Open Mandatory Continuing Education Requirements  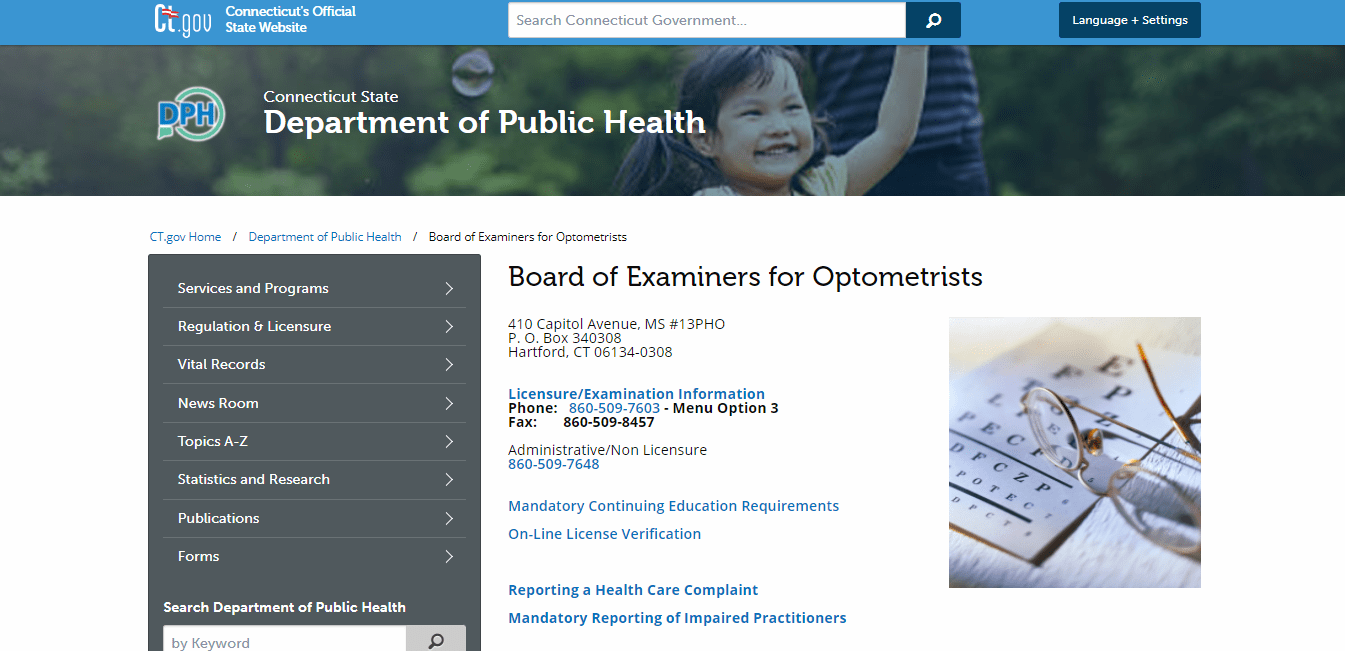pos(673,505)
